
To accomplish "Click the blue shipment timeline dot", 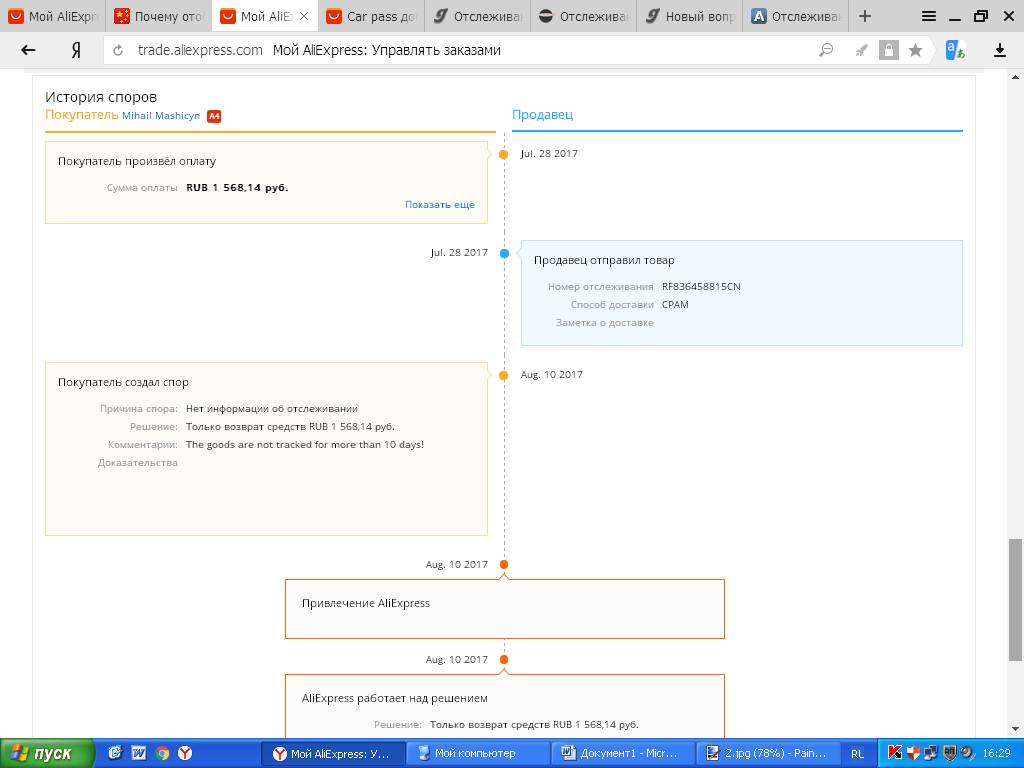I will point(504,253).
